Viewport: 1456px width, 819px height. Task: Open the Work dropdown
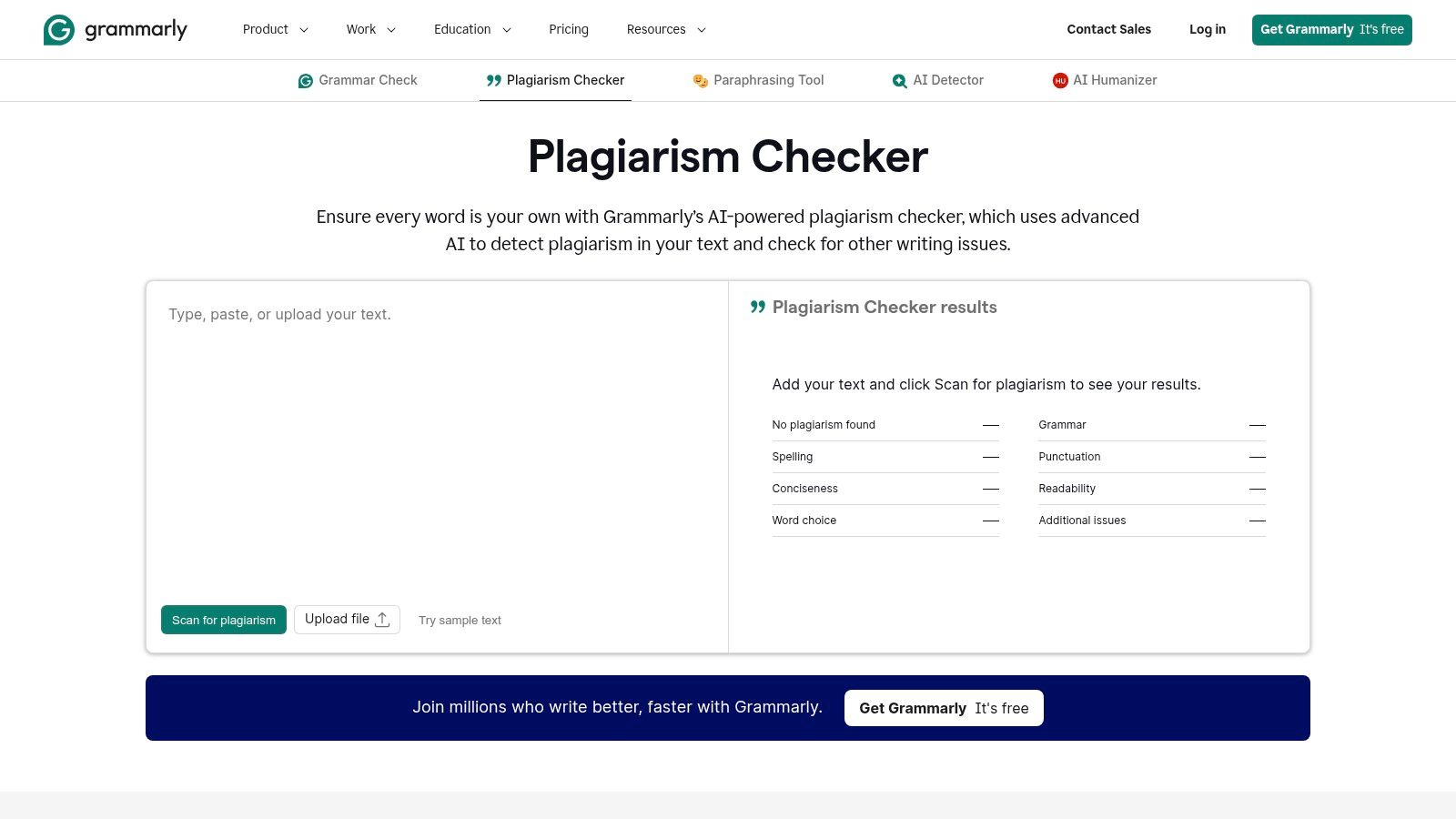369,29
